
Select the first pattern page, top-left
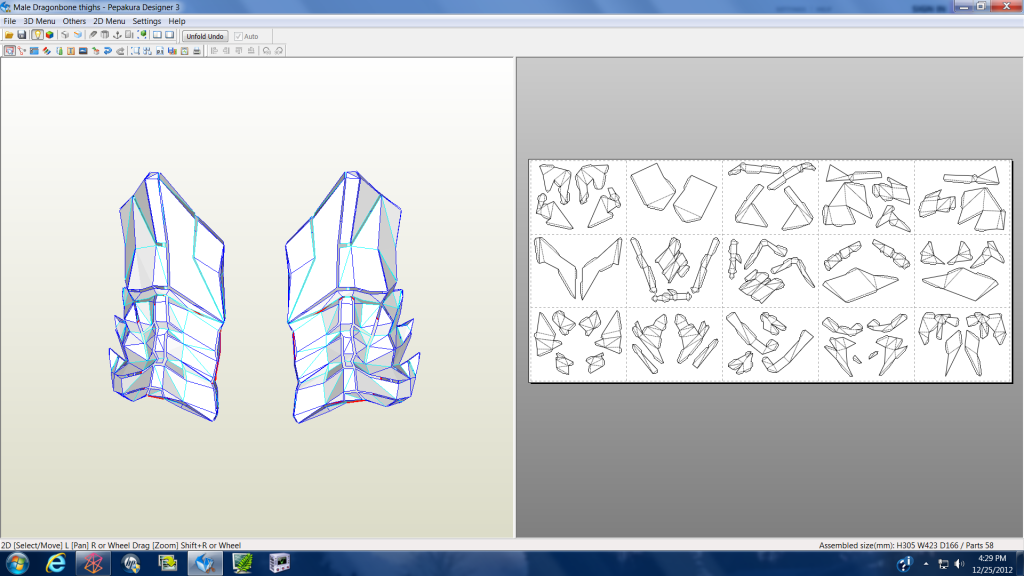579,196
